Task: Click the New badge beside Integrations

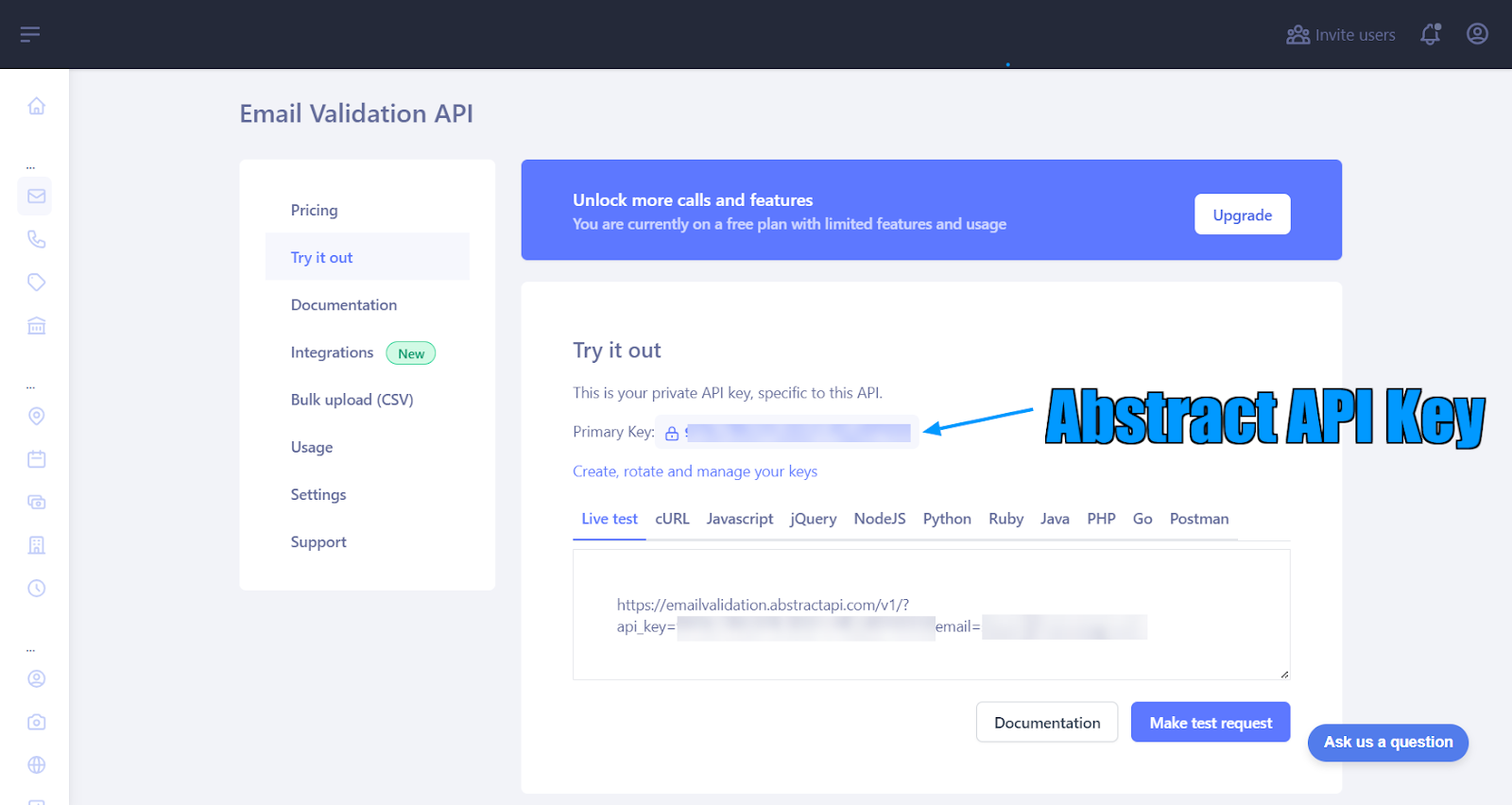Action: [x=411, y=353]
